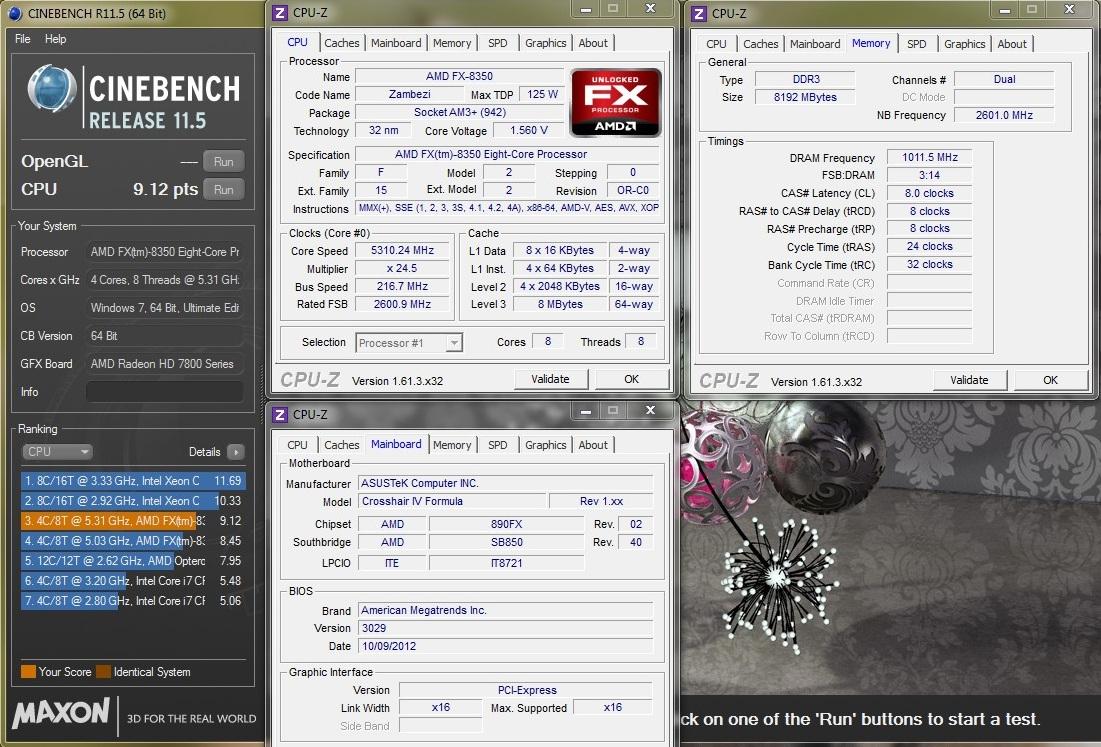The height and width of the screenshot is (747, 1101).
Task: Select ranking row 4 AMD FX 5.03 GHz
Action: coord(133,541)
